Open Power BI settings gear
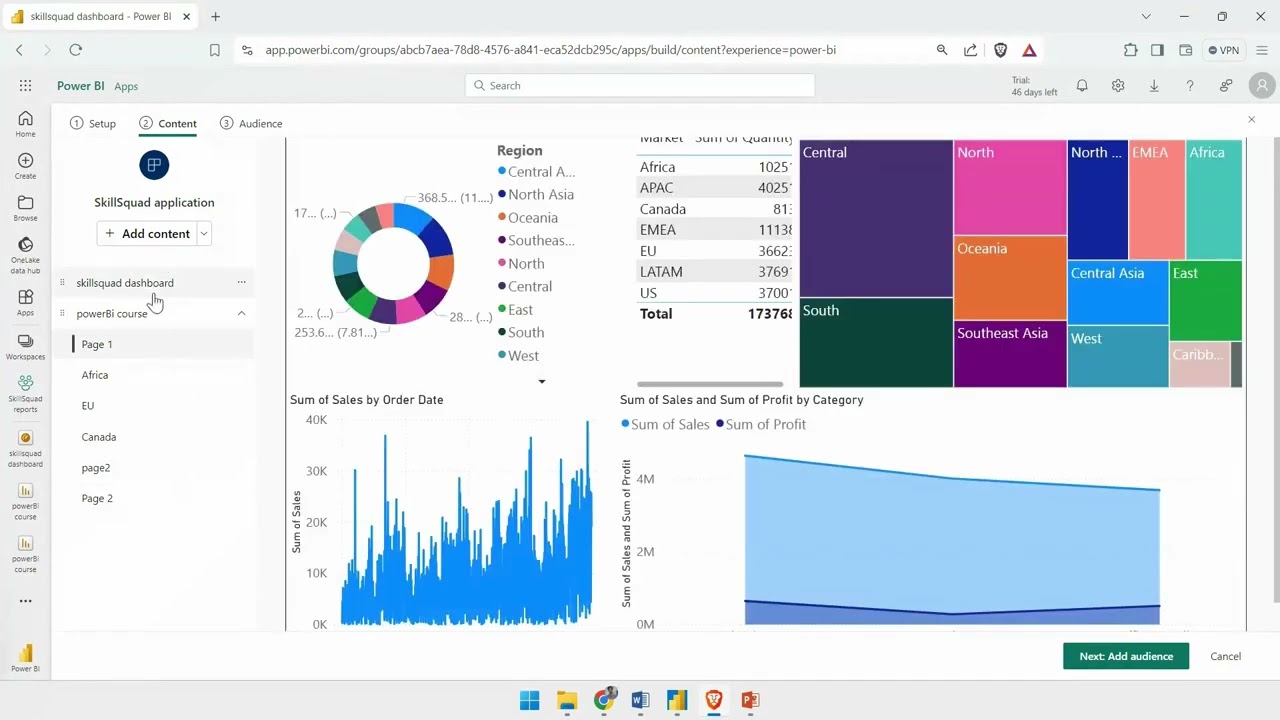The height and width of the screenshot is (720, 1280). (x=1118, y=86)
